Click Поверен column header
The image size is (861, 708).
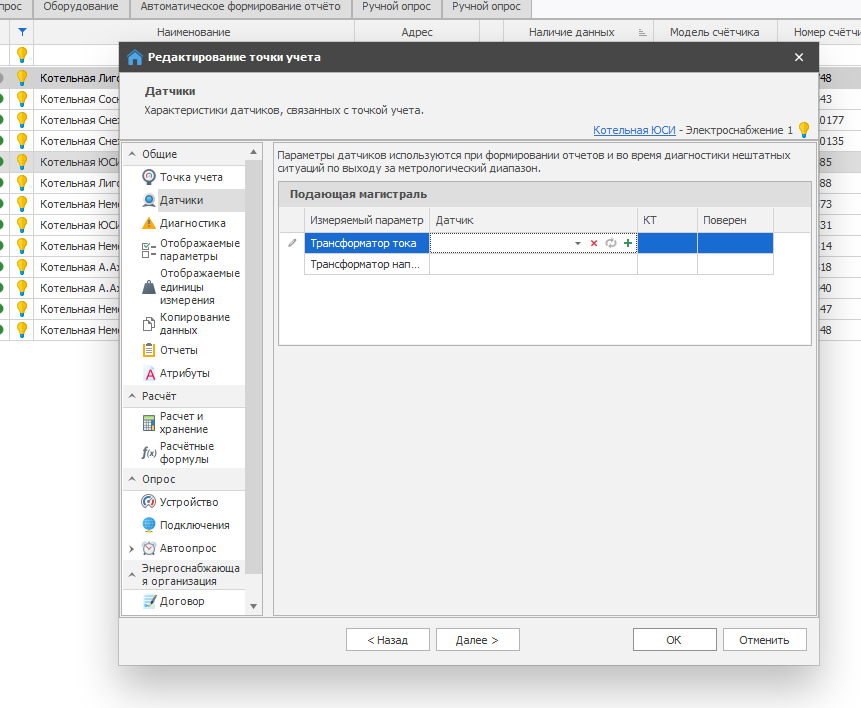(735, 220)
